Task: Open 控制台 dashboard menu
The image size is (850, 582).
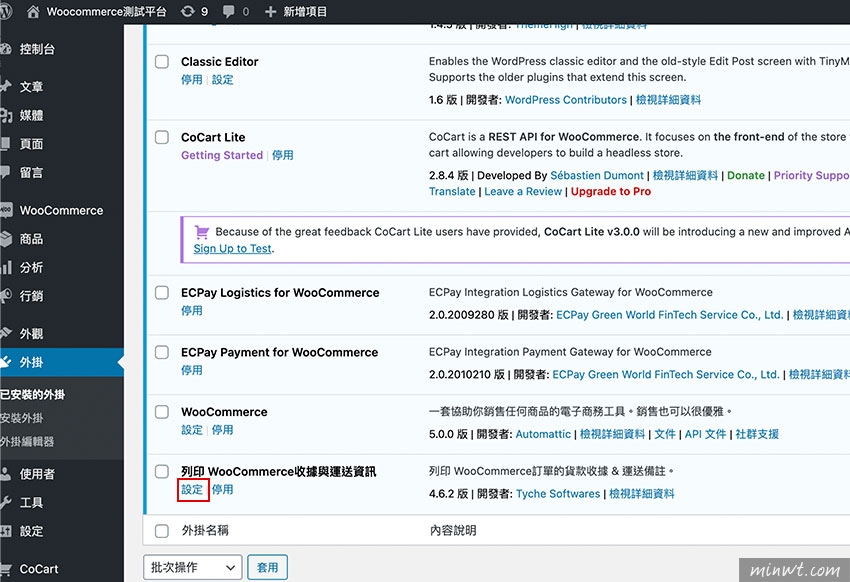Action: tap(37, 49)
